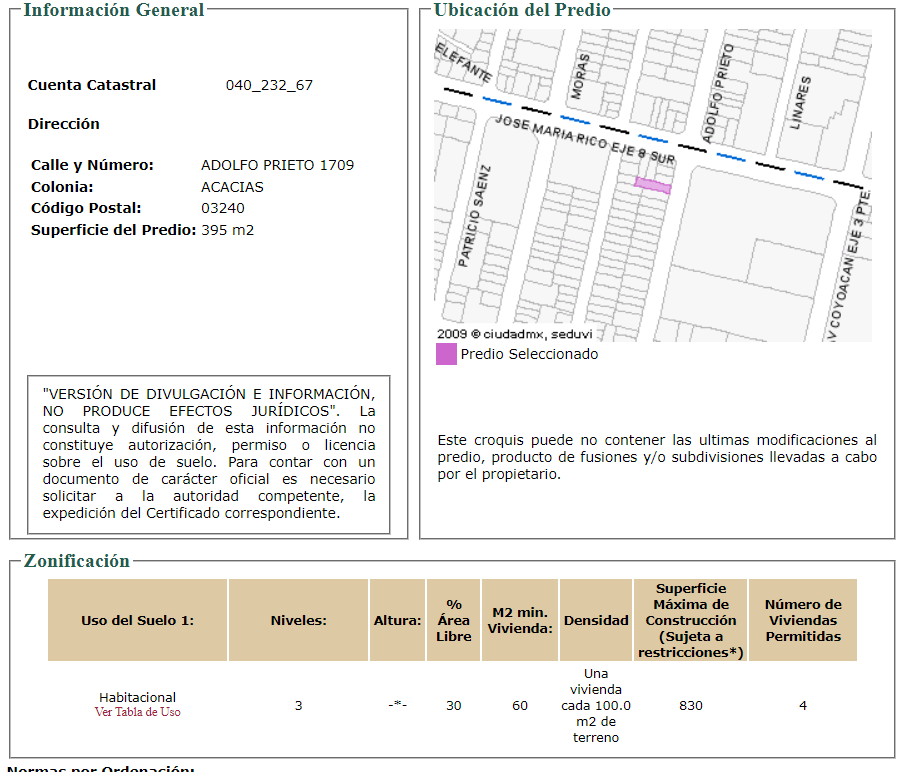Click the Predio Seleccionado pink legend swatch
Image resolution: width=907 pixels, height=772 pixels.
coord(446,354)
